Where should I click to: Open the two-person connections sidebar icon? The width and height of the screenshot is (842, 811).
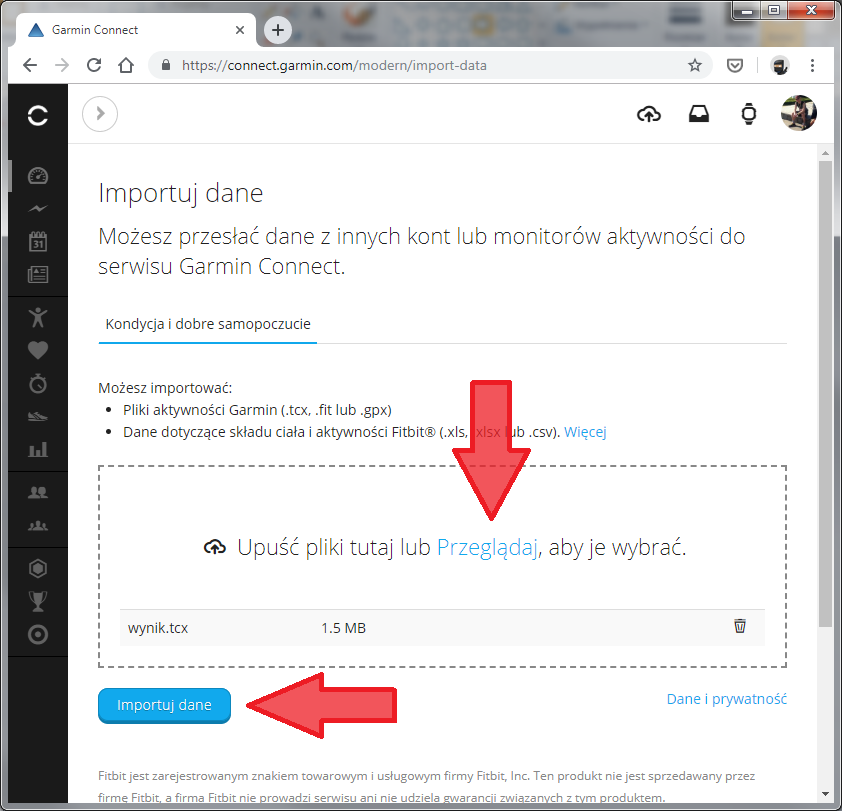pyautogui.click(x=38, y=492)
